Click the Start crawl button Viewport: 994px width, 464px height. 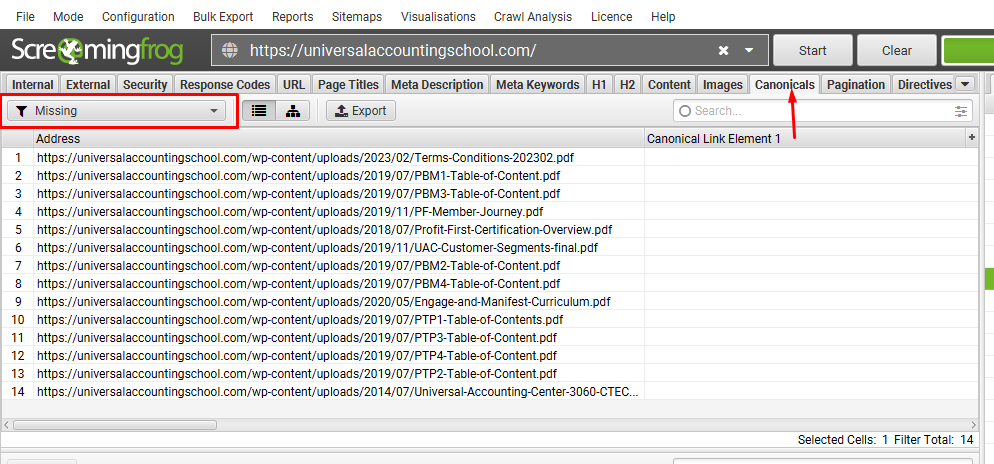(x=813, y=51)
